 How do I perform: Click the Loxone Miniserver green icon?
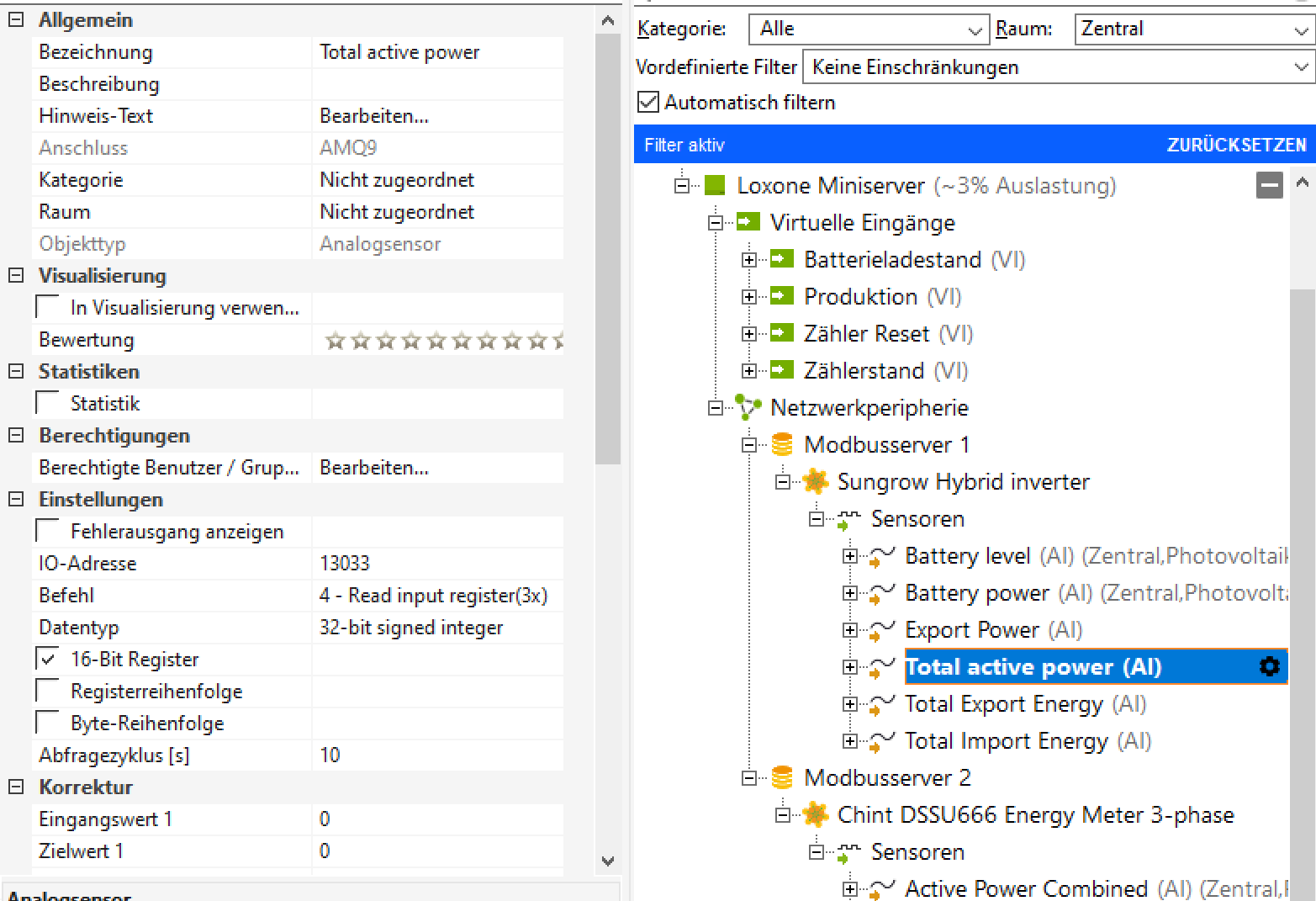(x=714, y=186)
